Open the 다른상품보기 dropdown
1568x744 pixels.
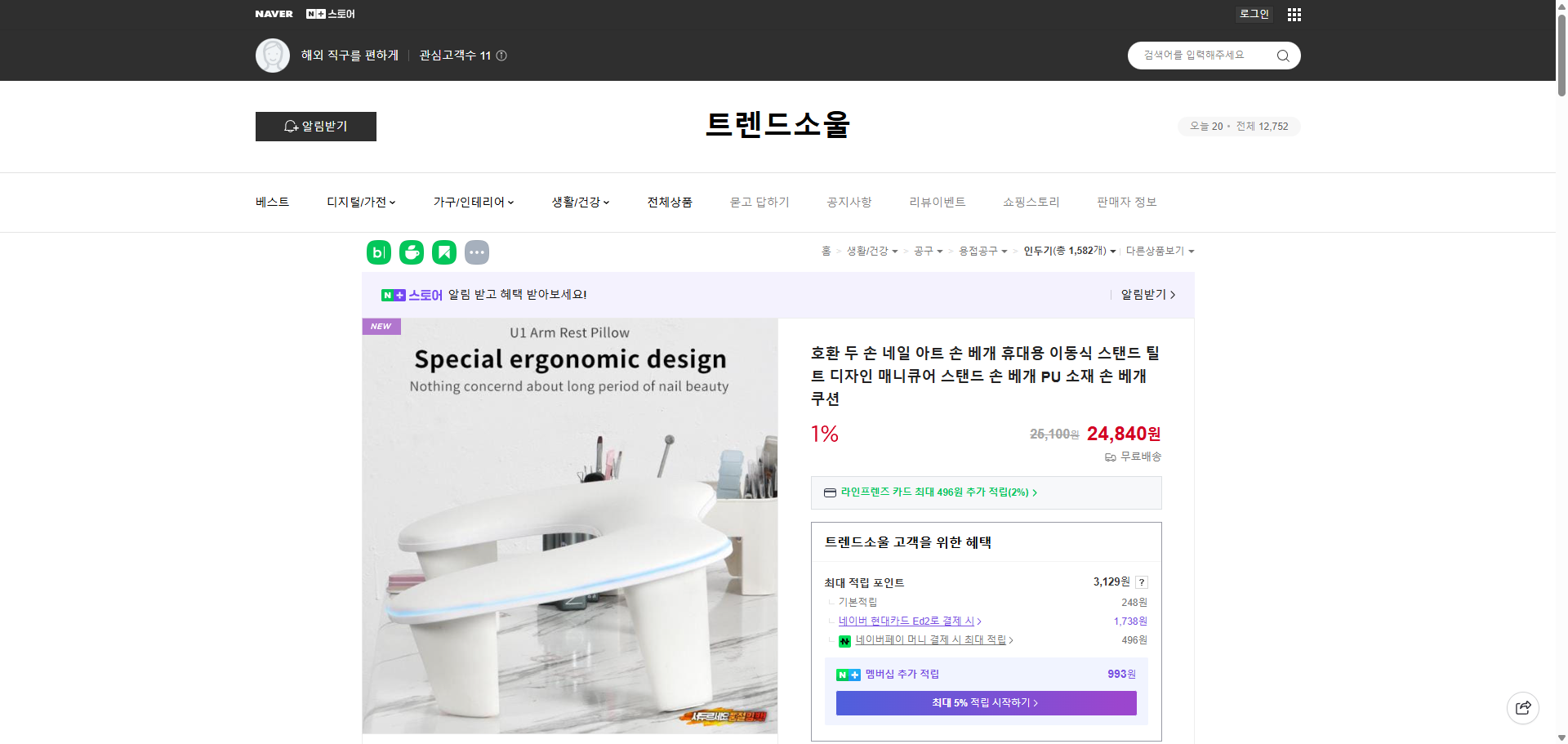(x=1159, y=252)
